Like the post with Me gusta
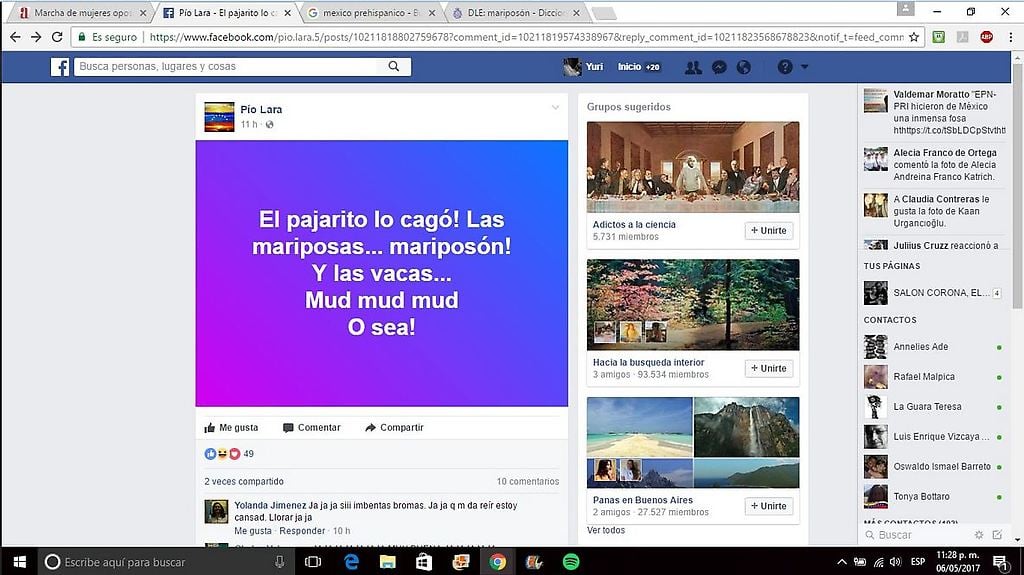The image size is (1024, 575). (231, 427)
